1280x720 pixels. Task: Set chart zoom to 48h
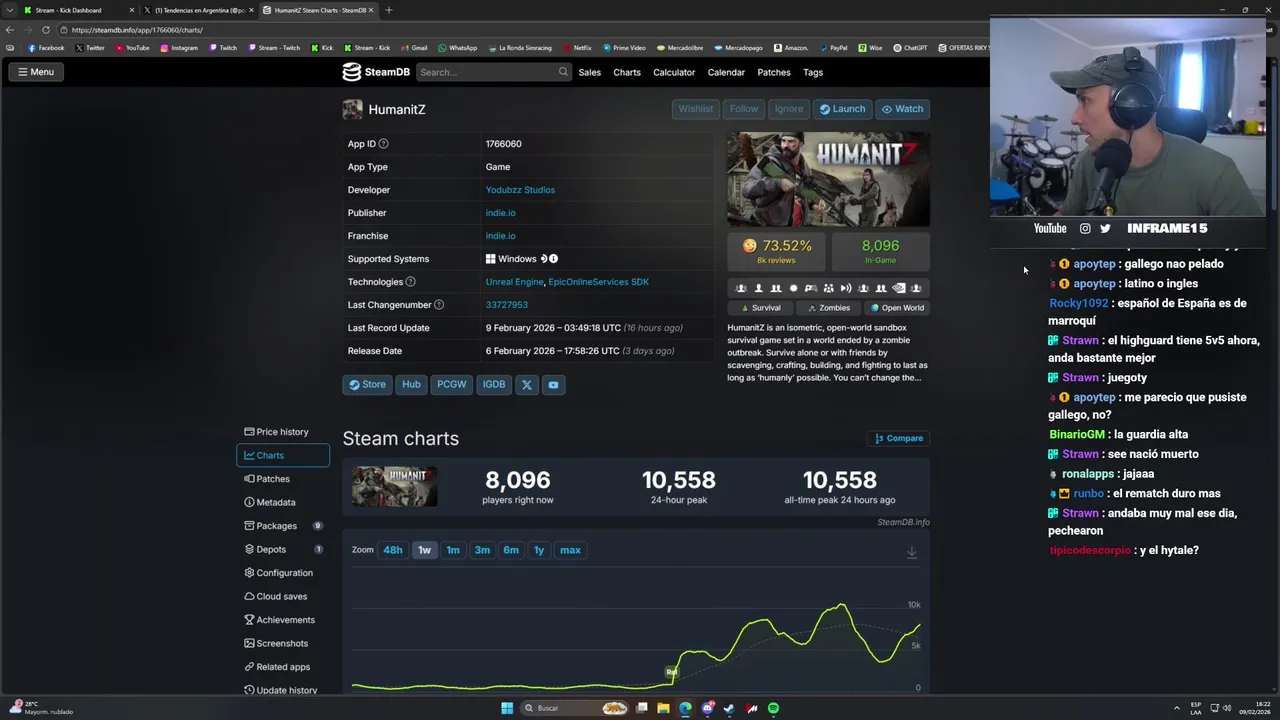(x=392, y=550)
